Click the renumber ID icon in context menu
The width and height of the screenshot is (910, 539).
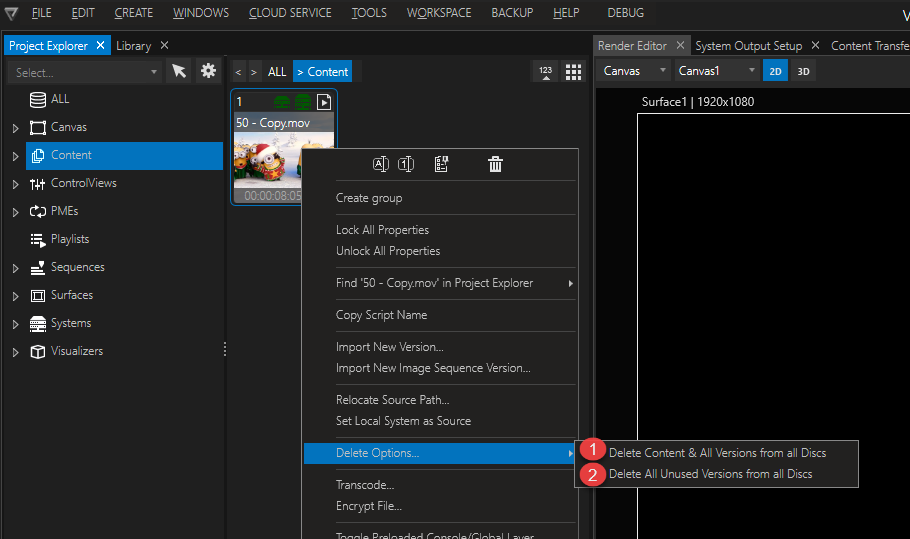click(406, 164)
